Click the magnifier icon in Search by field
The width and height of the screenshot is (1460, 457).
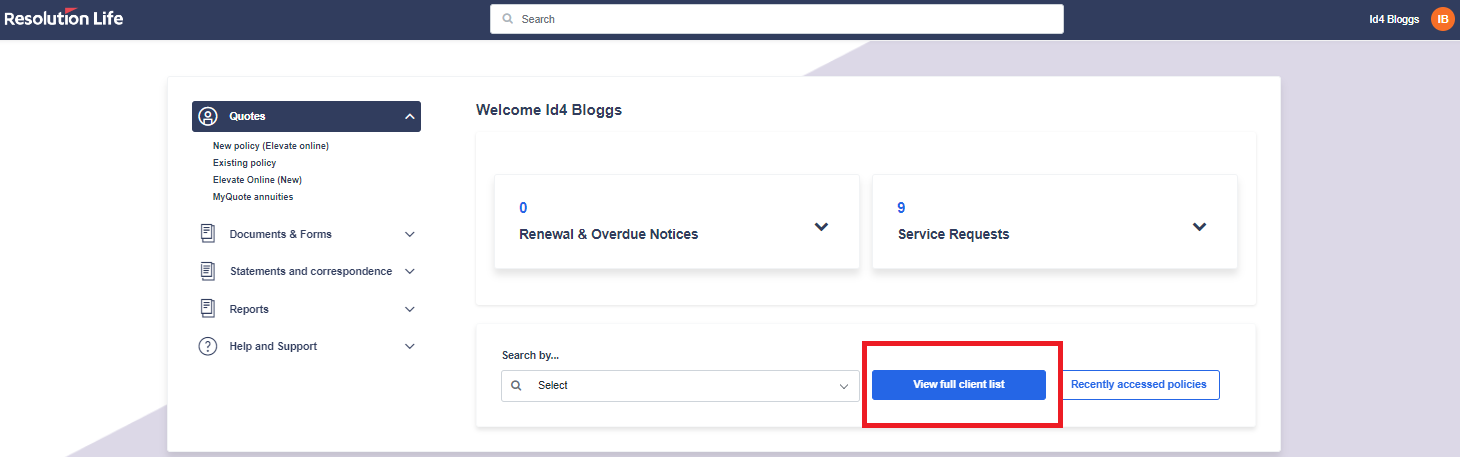516,385
